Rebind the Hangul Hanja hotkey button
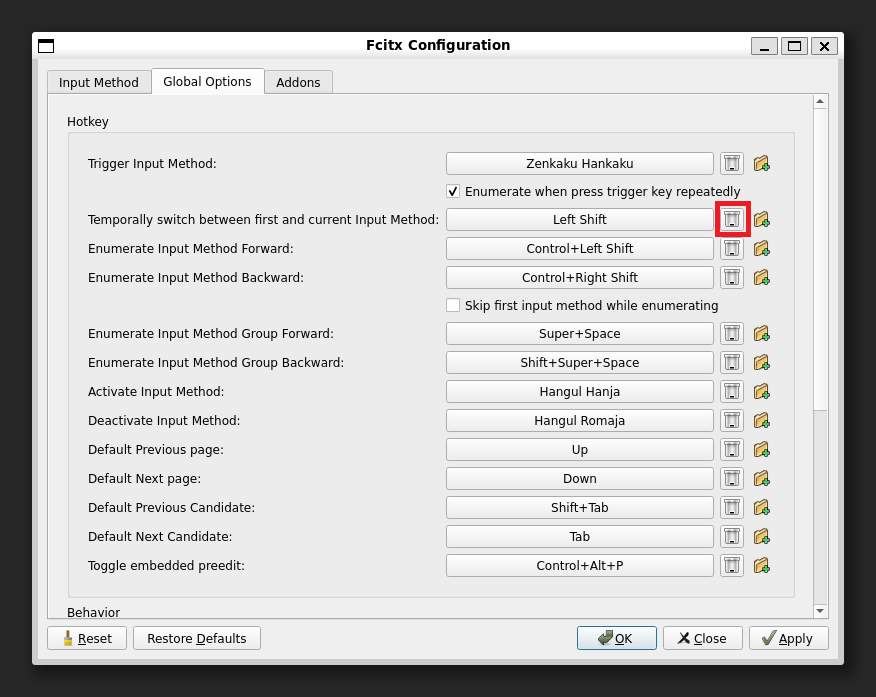This screenshot has height=697, width=876. [579, 392]
